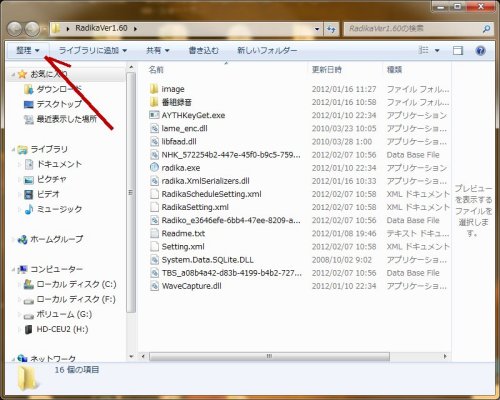Click the RadikaVer1.60 search field

(413, 29)
